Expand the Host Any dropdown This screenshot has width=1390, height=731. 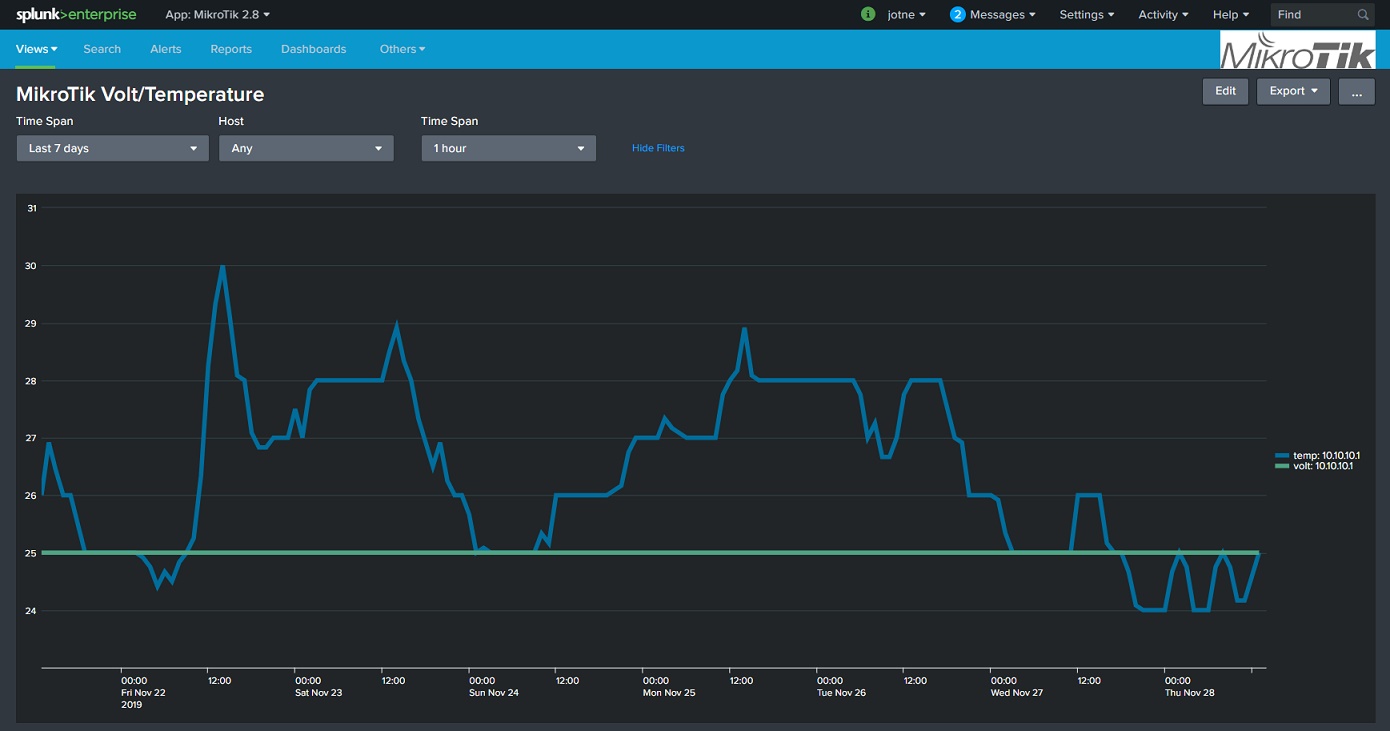click(x=306, y=148)
